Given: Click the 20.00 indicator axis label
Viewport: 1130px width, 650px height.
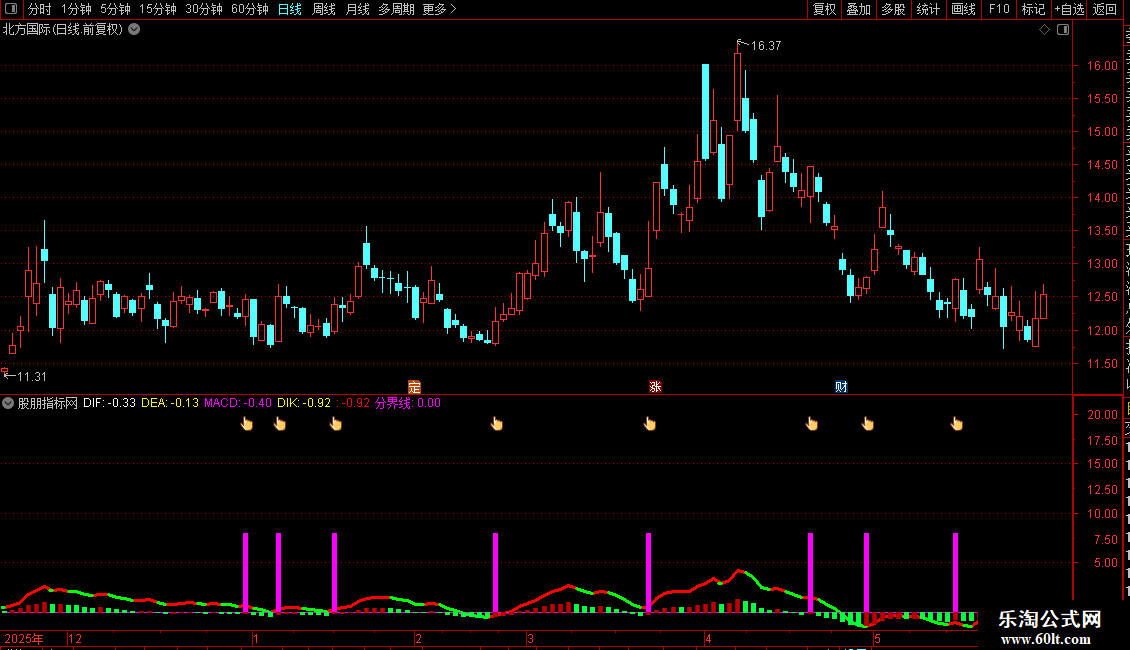Looking at the screenshot, I should coord(1102,415).
